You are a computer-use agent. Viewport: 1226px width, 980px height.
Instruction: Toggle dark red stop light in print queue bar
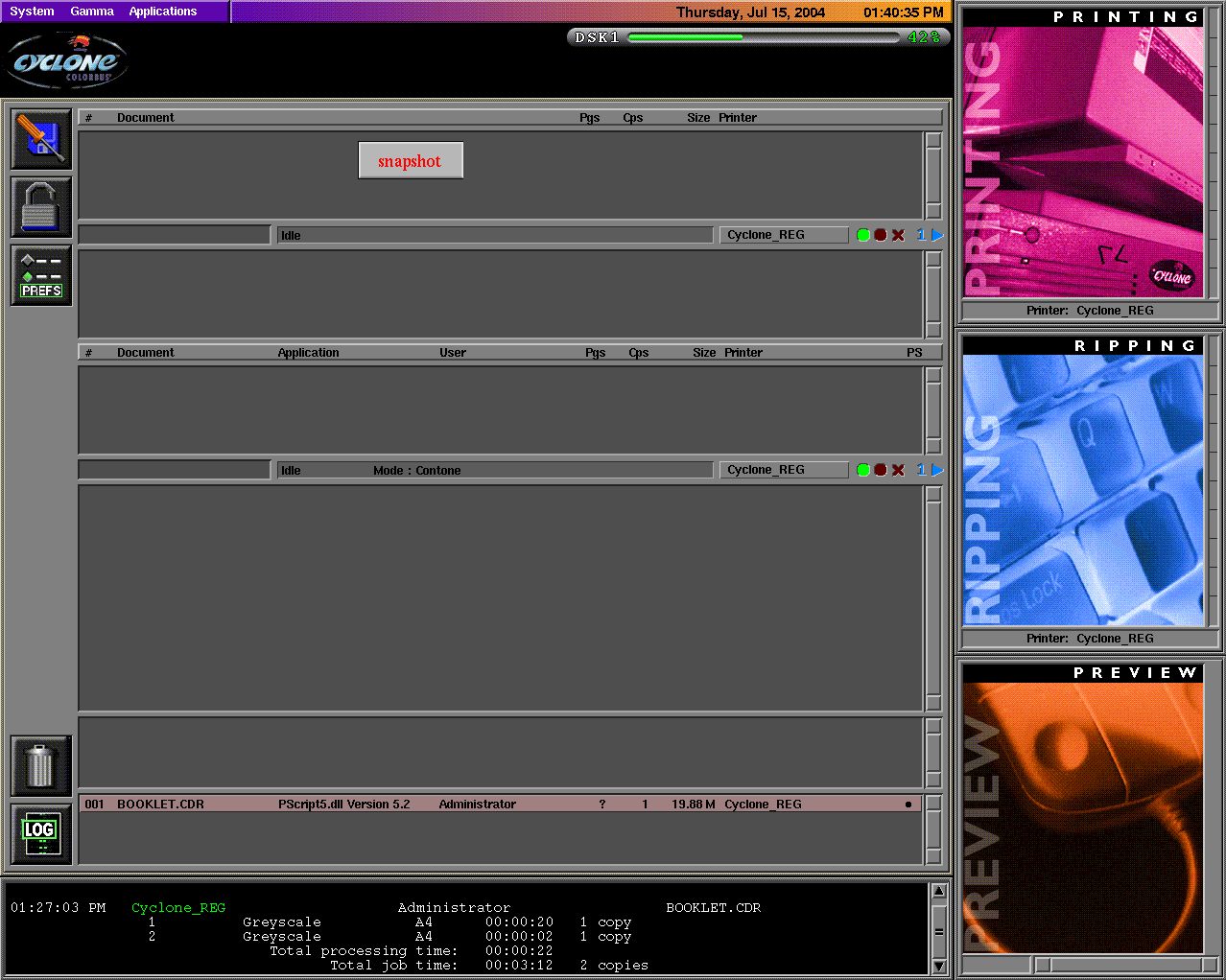point(881,235)
